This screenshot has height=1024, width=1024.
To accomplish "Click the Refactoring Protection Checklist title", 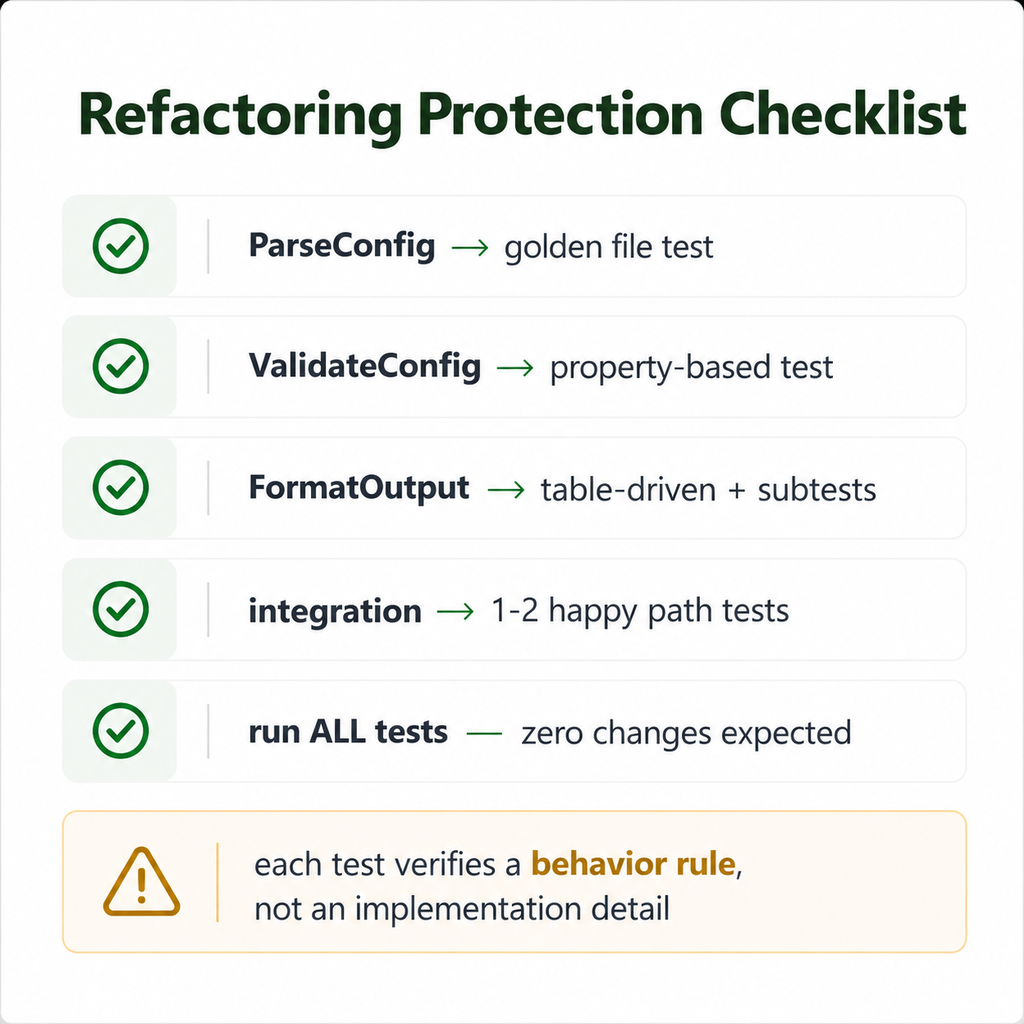I will click(522, 115).
